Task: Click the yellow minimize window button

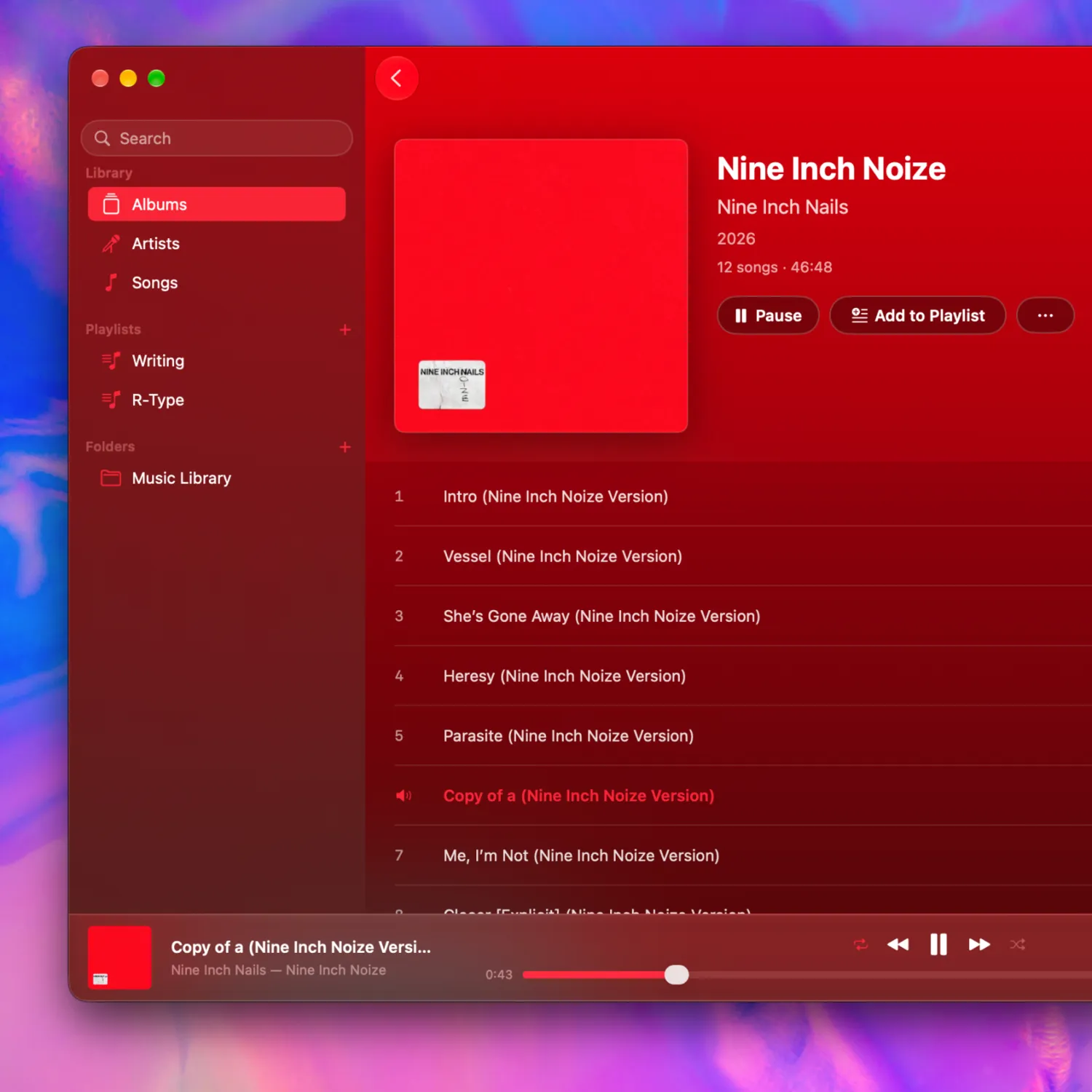Action: 128,78
